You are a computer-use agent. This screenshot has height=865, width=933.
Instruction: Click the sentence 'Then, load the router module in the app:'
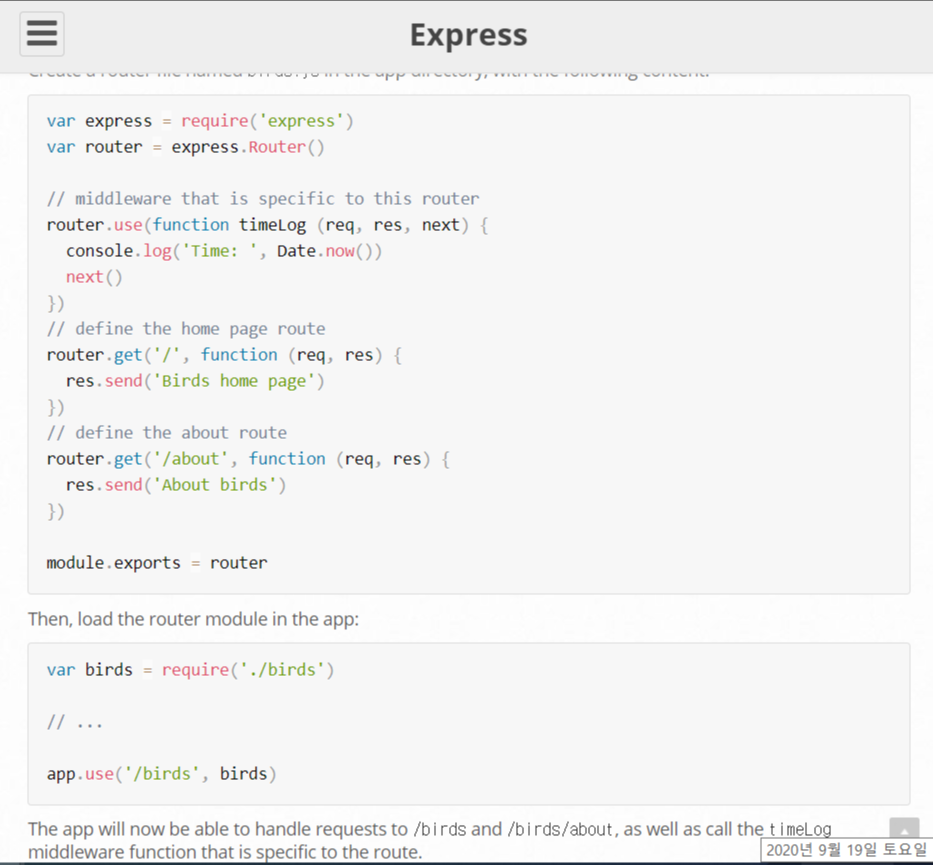(x=193, y=619)
